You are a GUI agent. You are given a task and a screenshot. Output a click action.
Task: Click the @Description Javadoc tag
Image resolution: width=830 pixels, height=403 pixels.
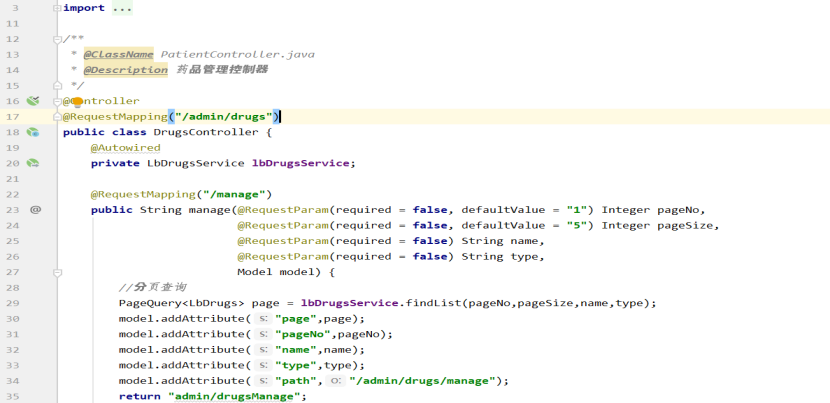click(x=125, y=69)
